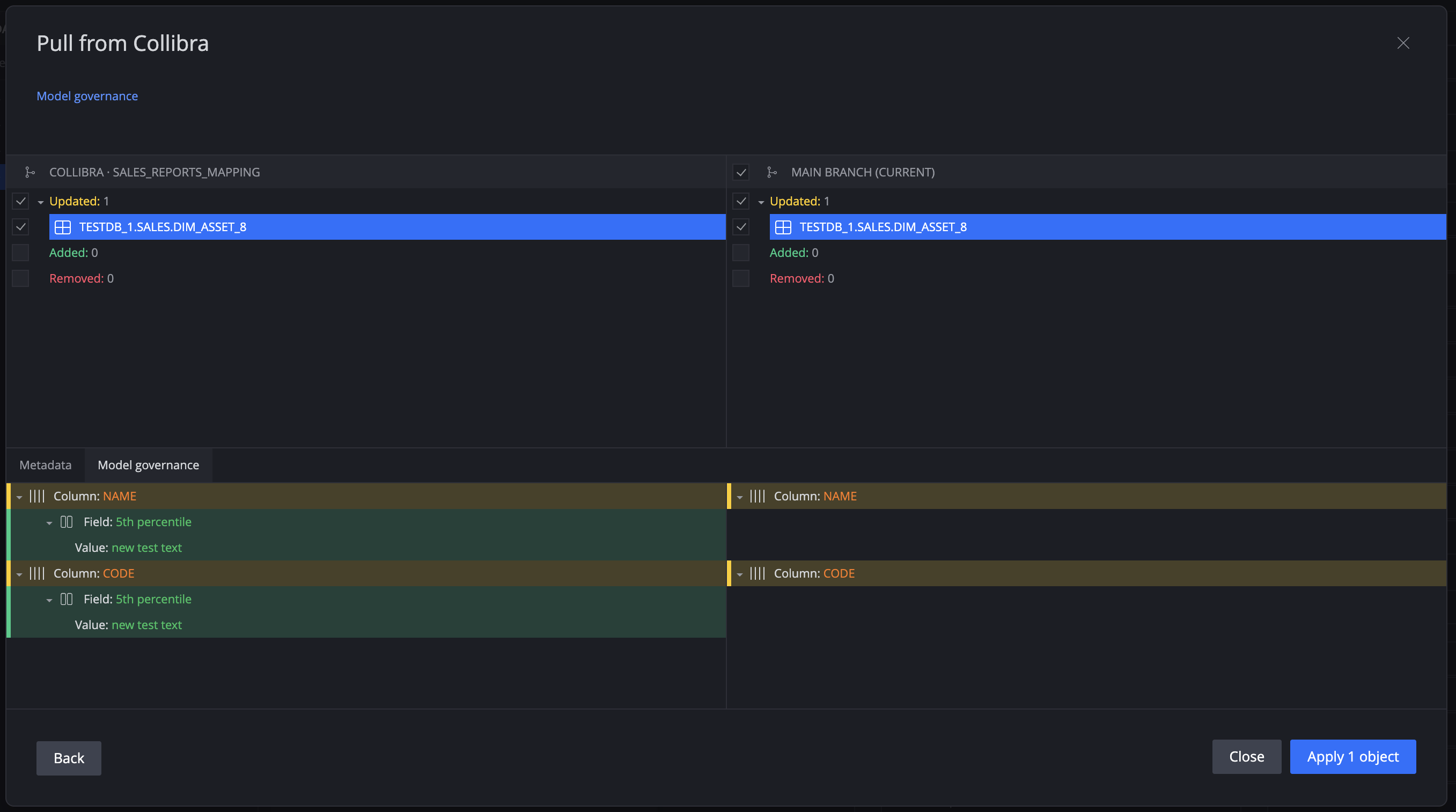Close the Pull from Collibra dialog with X
The width and height of the screenshot is (1456, 812).
point(1403,43)
